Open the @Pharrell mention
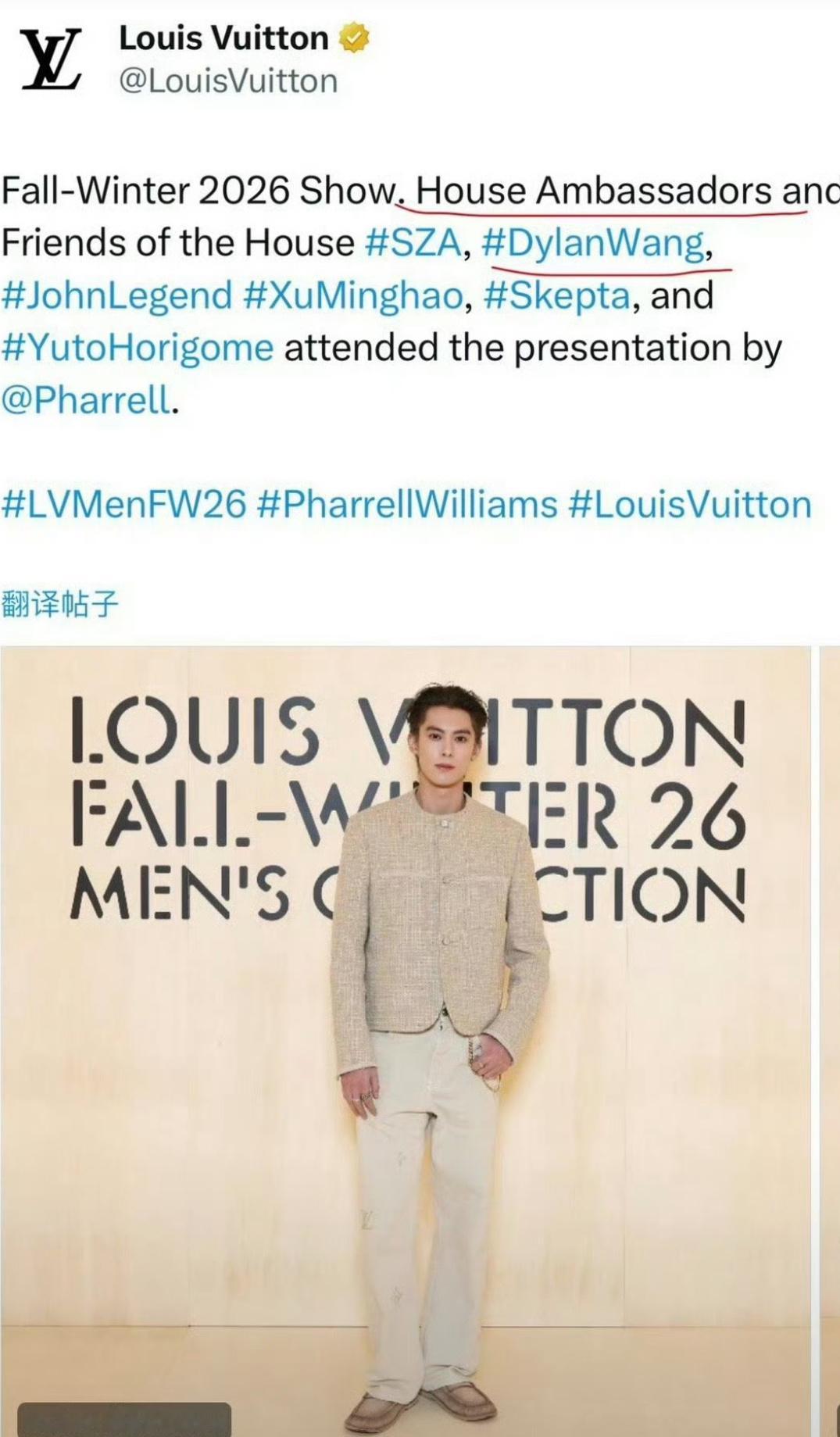This screenshot has height=1437, width=840. (x=86, y=401)
